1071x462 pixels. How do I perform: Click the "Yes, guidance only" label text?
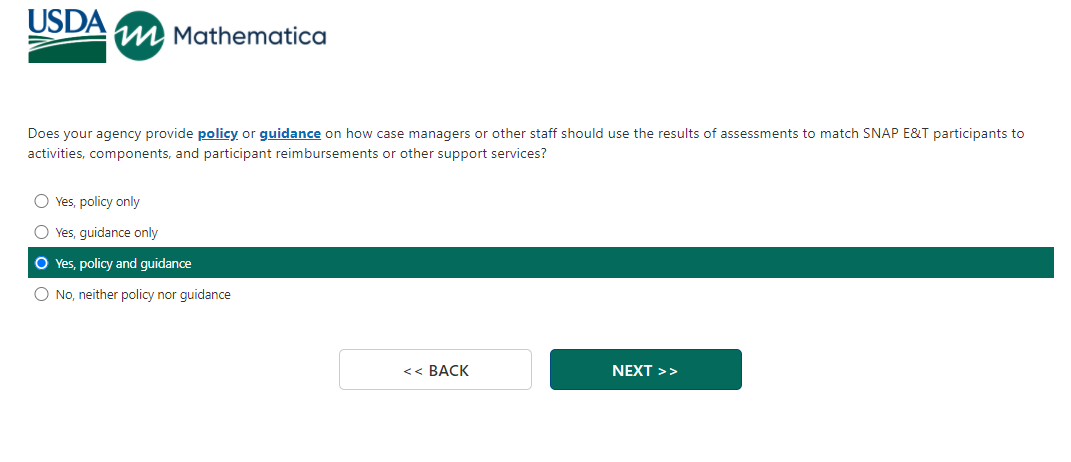pos(106,232)
